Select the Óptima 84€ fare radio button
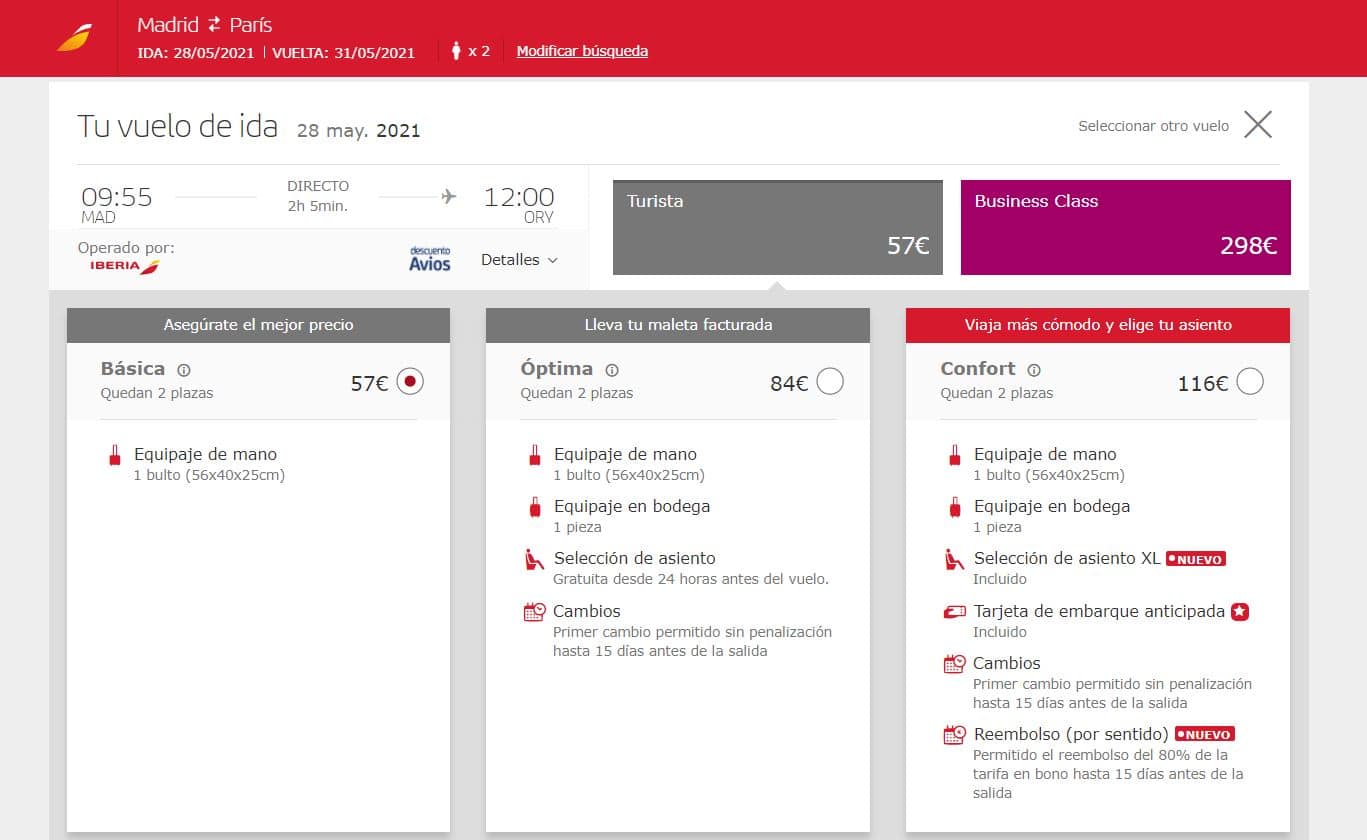Image resolution: width=1367 pixels, height=840 pixels. pos(830,382)
